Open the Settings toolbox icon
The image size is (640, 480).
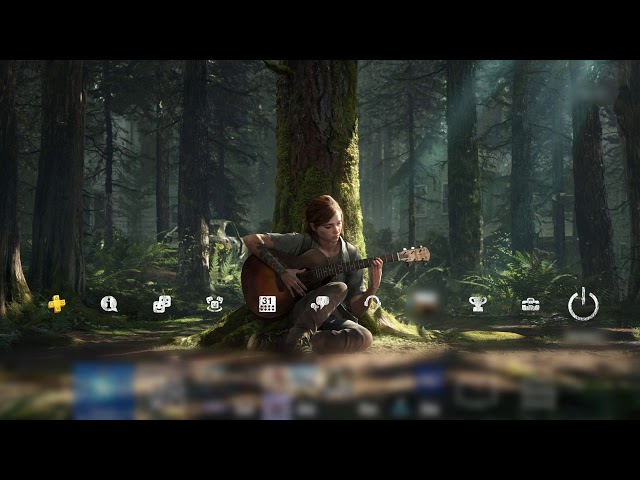click(530, 304)
